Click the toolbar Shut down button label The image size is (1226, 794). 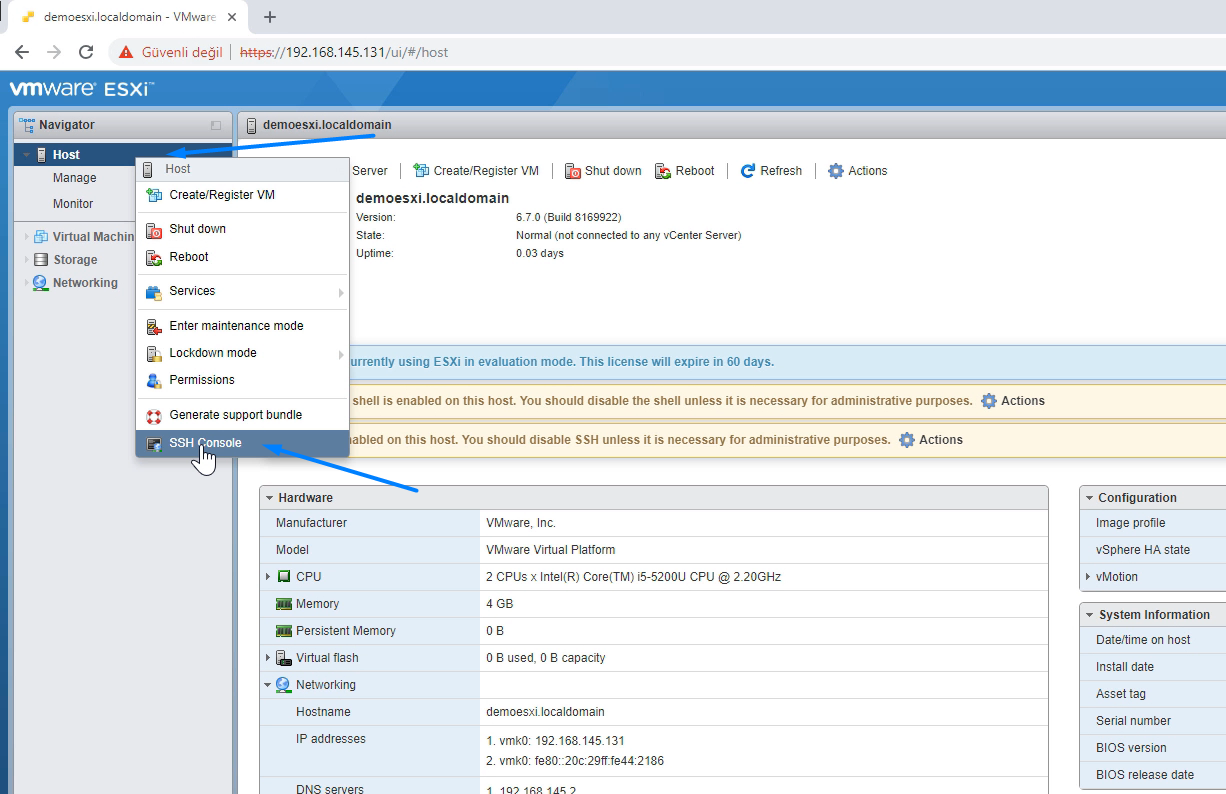click(x=613, y=171)
